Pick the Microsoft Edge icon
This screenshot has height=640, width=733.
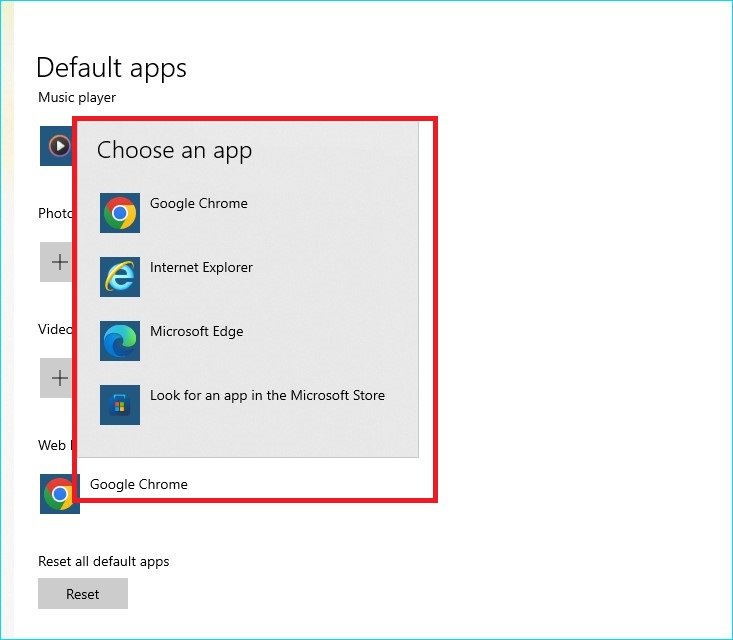pos(120,341)
